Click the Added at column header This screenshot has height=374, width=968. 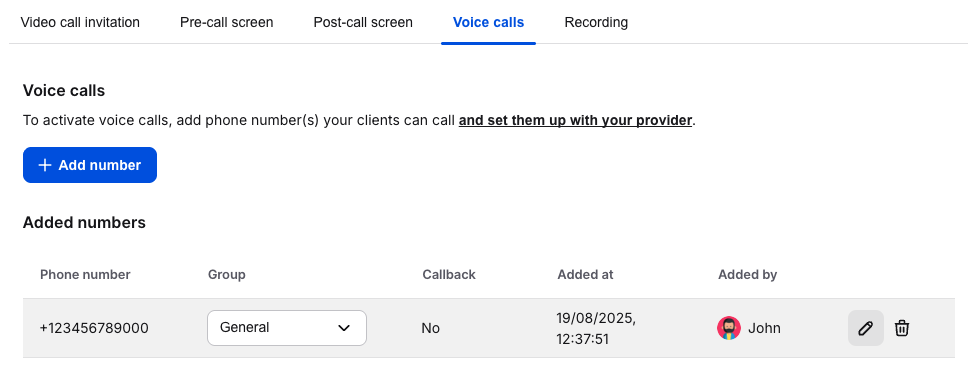(x=585, y=275)
